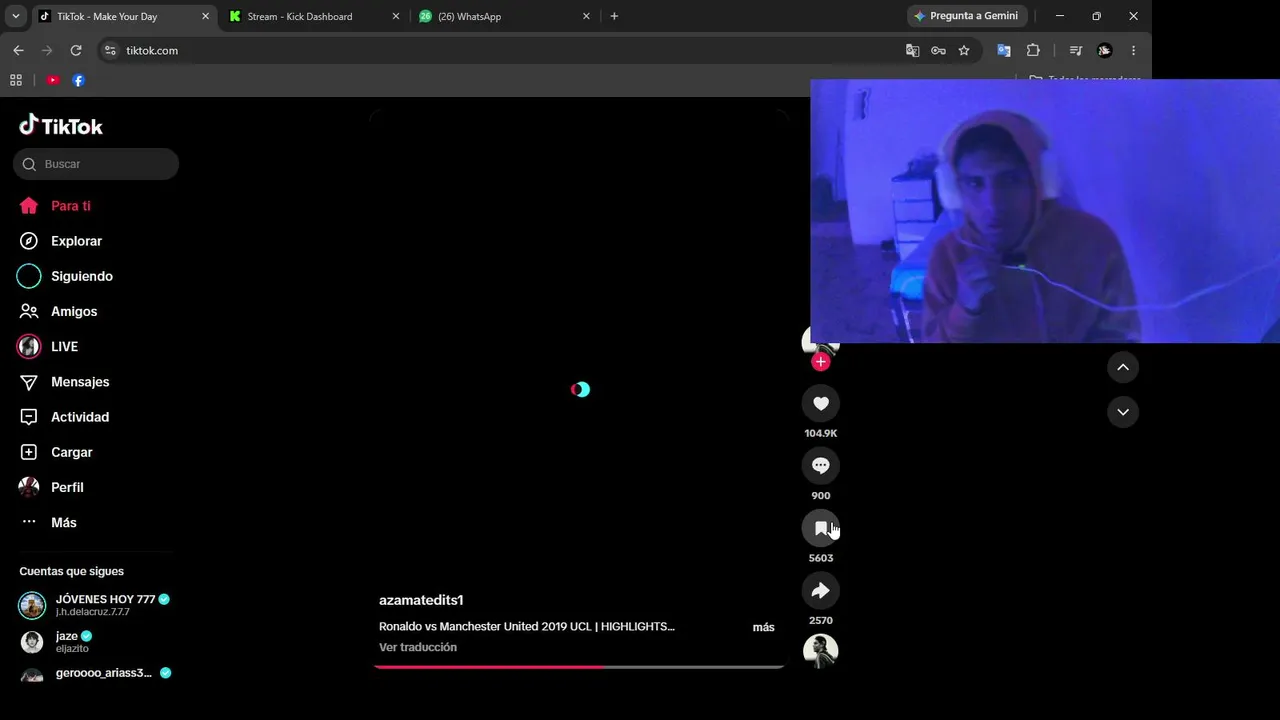Close the Kick Dashboard tab
Viewport: 1280px width, 720px height.
click(395, 16)
